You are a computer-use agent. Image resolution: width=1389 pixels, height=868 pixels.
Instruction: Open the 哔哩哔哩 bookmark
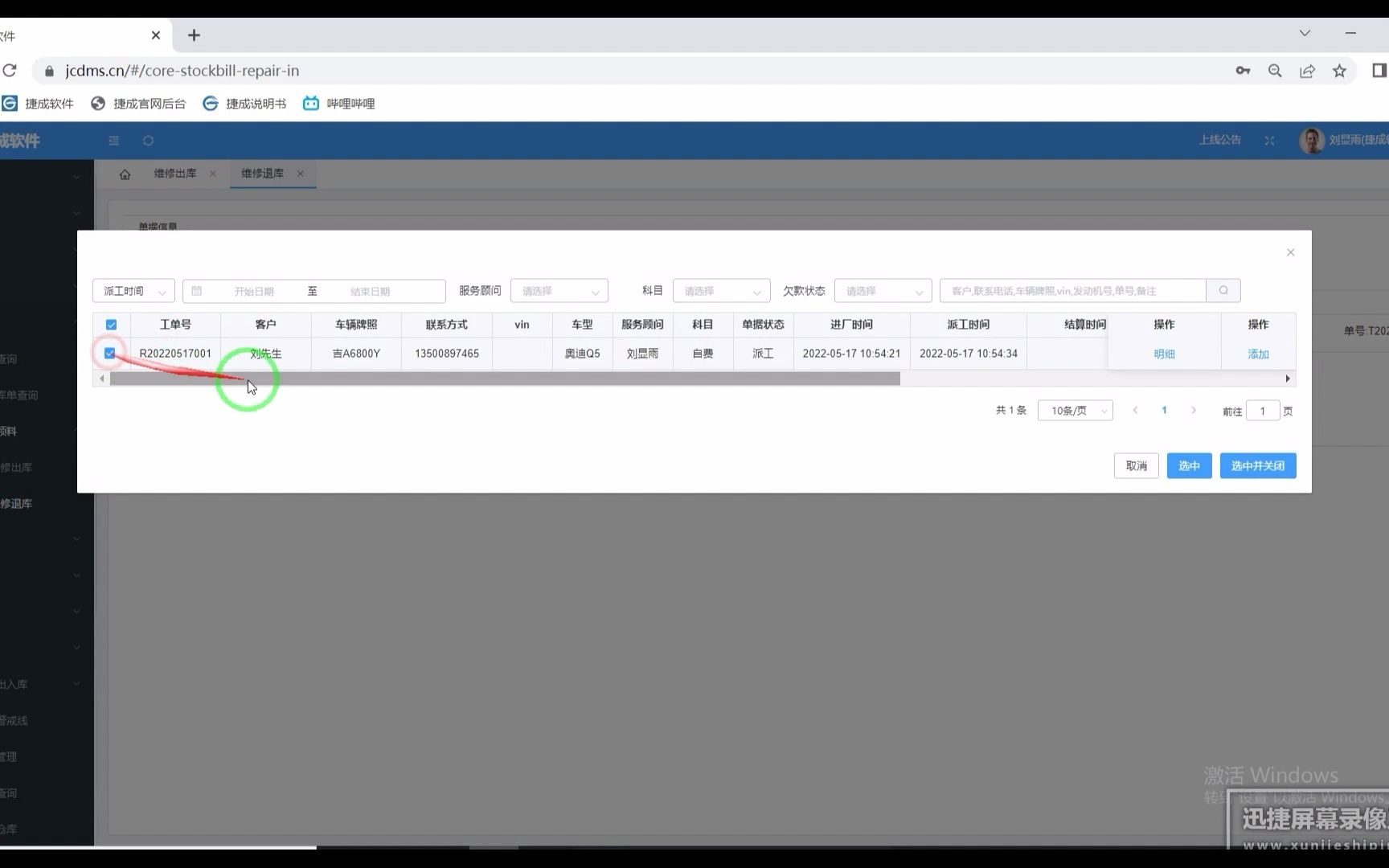pyautogui.click(x=338, y=104)
